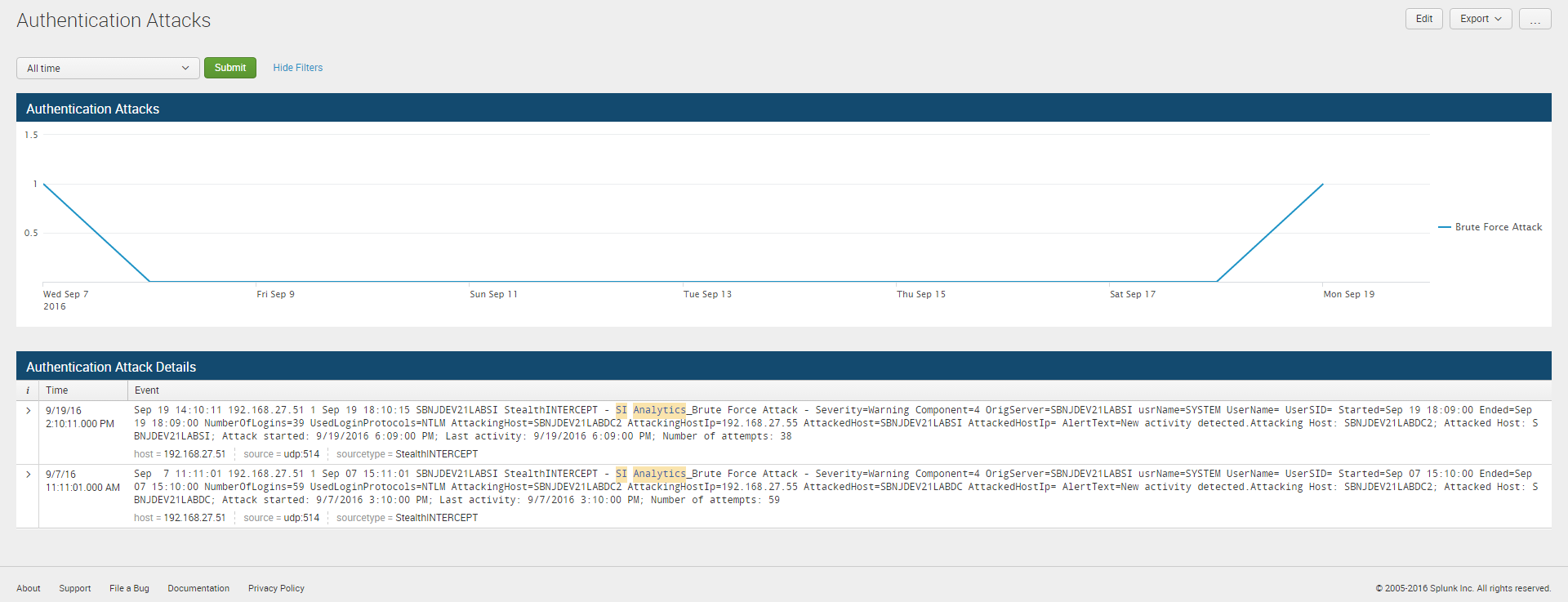Click the chart line point at Wed Sep 7
The width and height of the screenshot is (1568, 602).
tap(43, 185)
